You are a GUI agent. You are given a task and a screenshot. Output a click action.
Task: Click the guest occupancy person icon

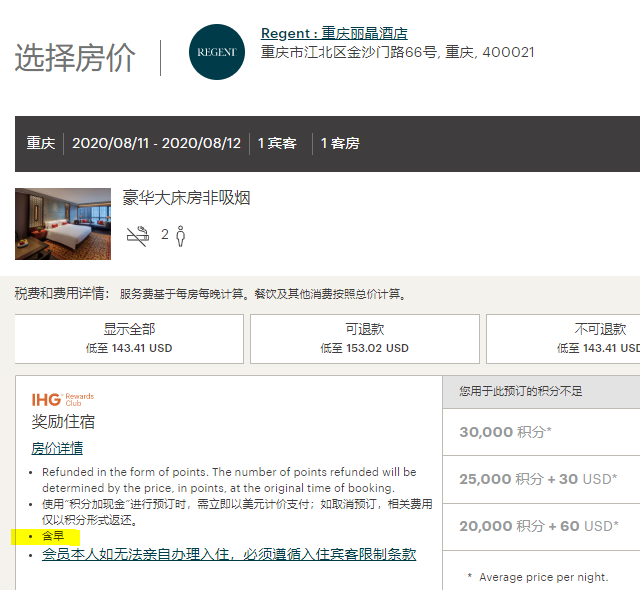tap(180, 236)
